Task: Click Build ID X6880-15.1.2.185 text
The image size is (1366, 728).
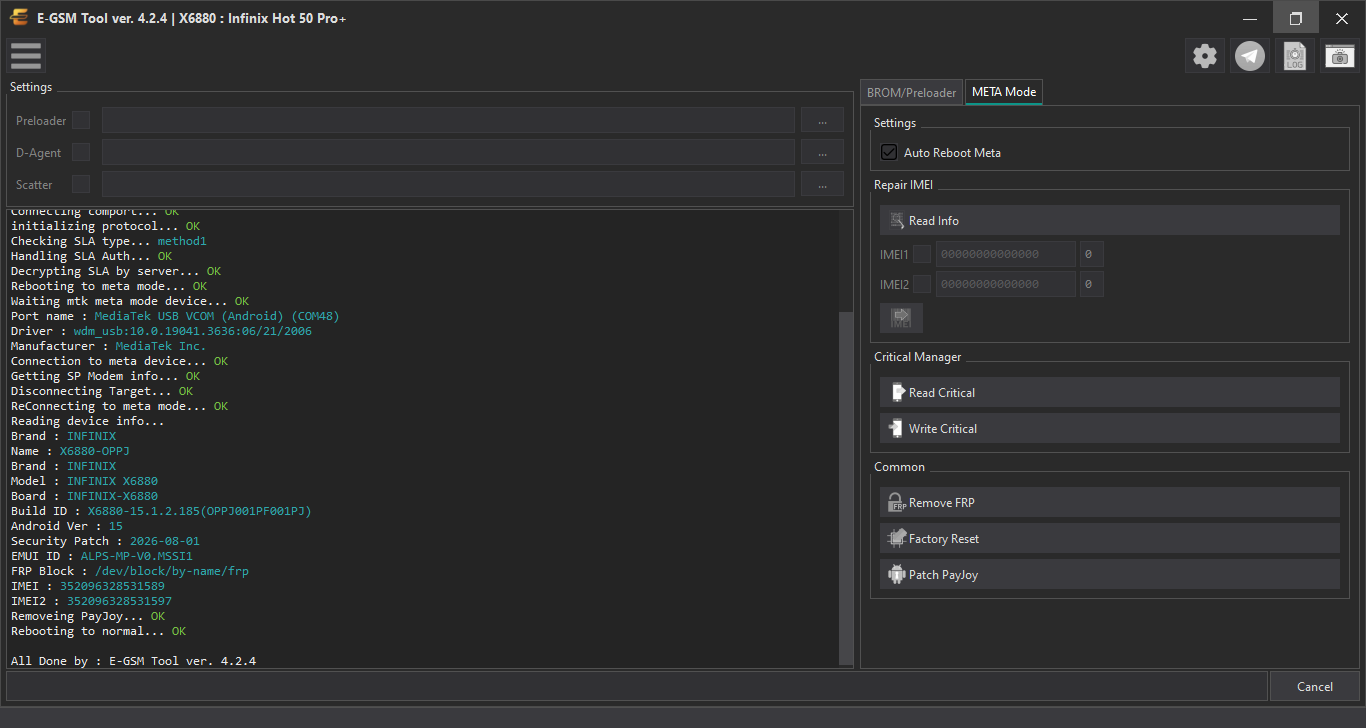Action: [x=200, y=511]
